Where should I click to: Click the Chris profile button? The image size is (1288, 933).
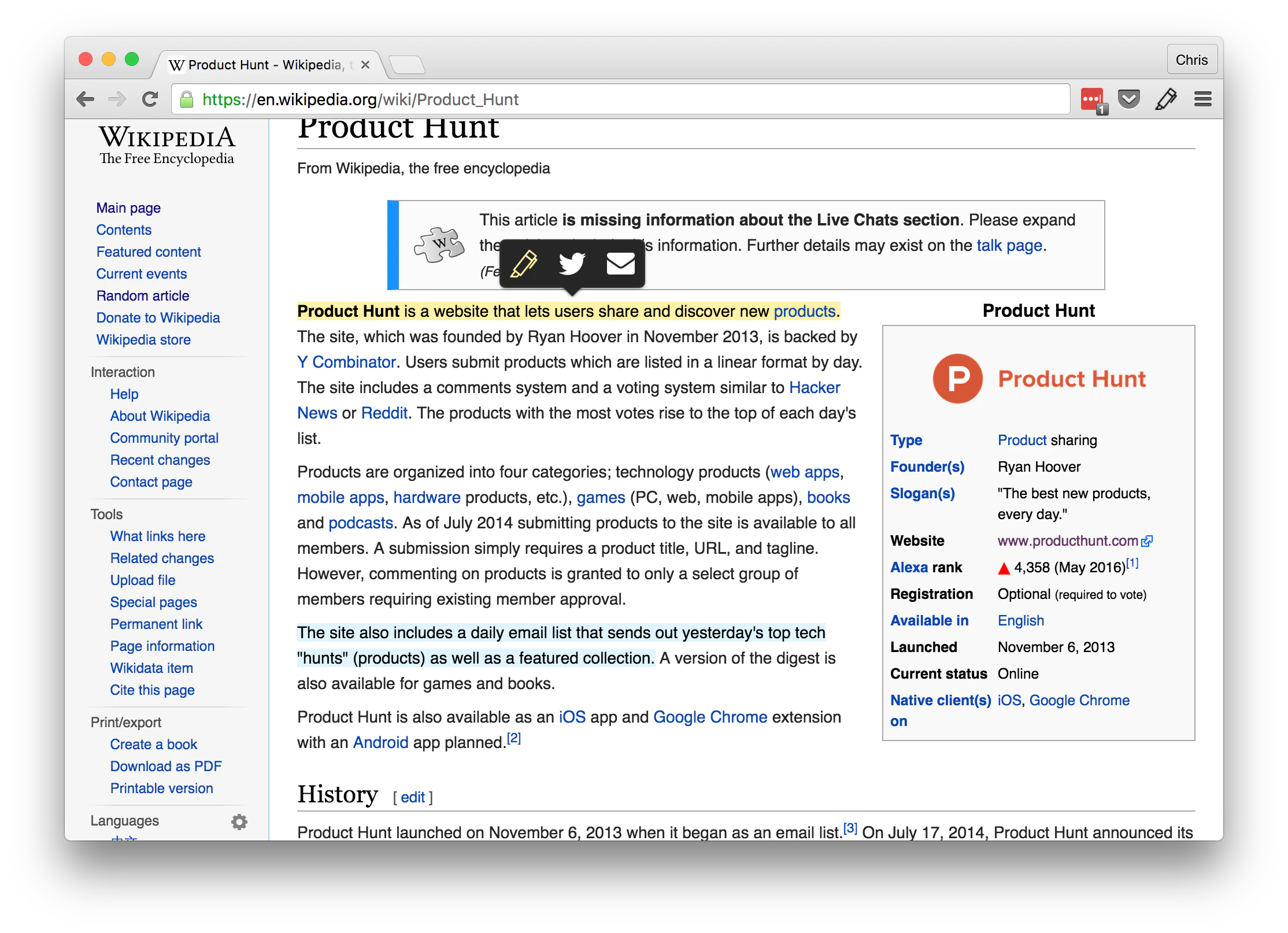[x=1191, y=60]
